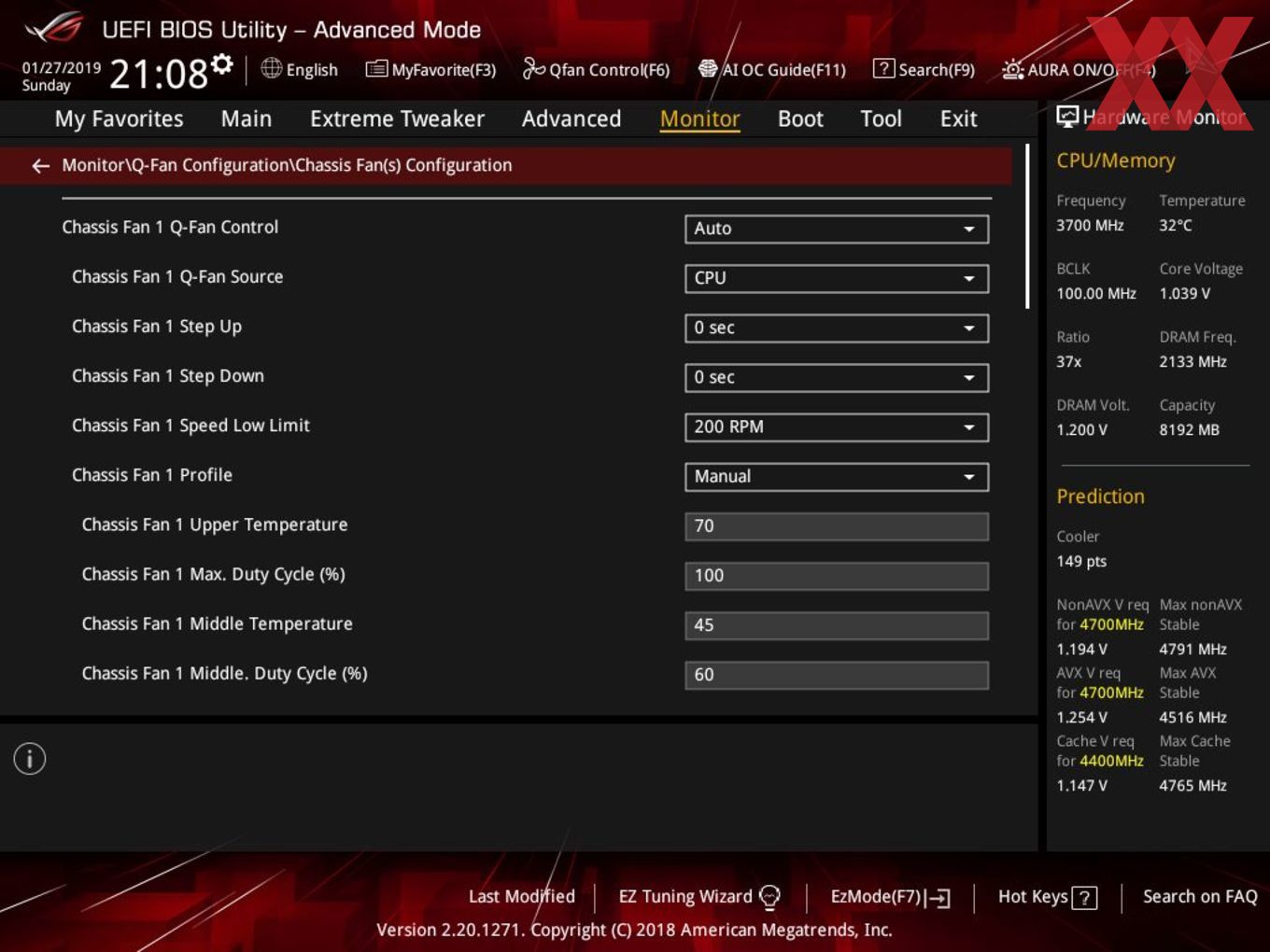Select Chassis Fan 1 Q-Fan Source label
The height and width of the screenshot is (952, 1270).
[177, 276]
